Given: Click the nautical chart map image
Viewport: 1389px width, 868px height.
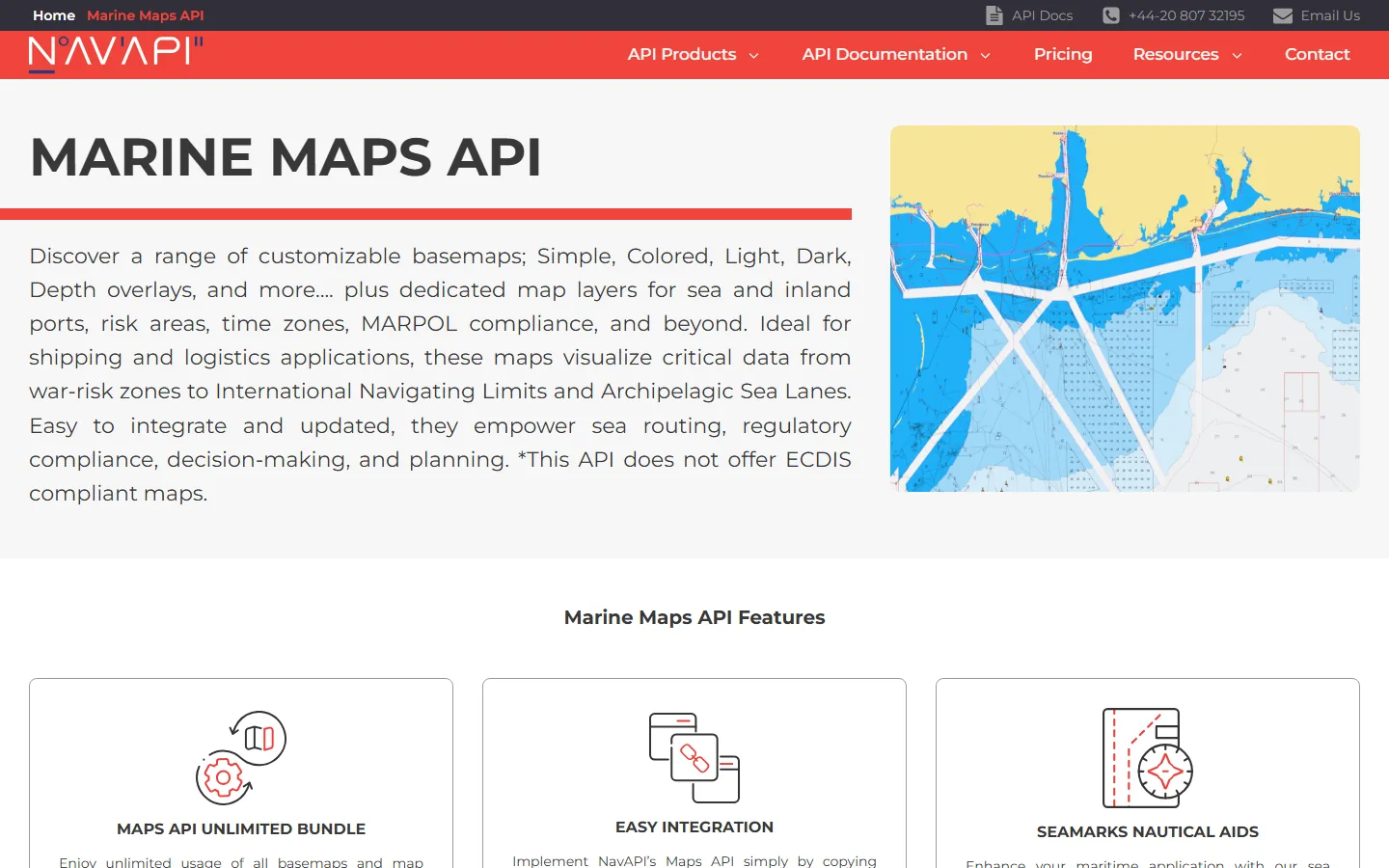Looking at the screenshot, I should pyautogui.click(x=1125, y=309).
